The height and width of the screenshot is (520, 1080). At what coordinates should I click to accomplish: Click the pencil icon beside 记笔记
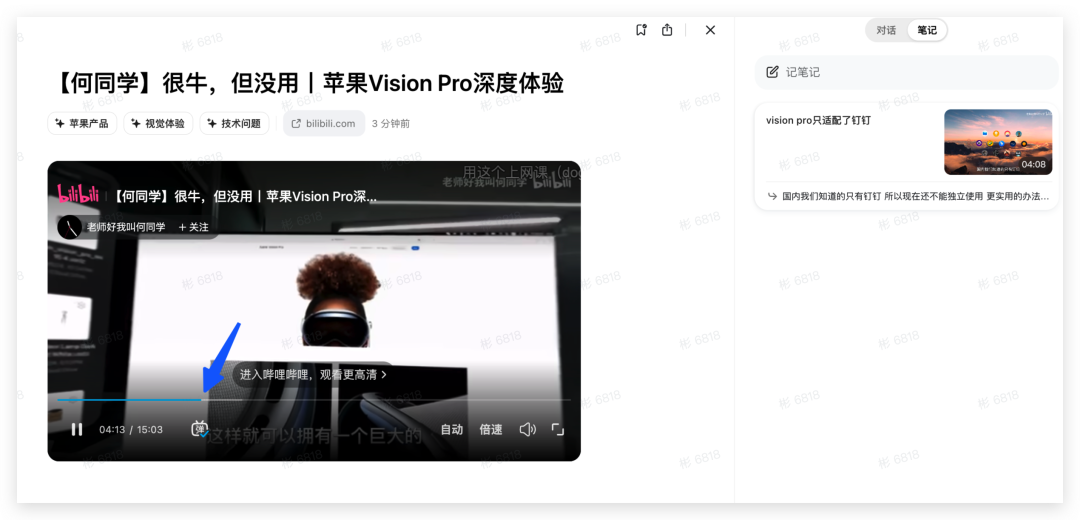tap(773, 72)
